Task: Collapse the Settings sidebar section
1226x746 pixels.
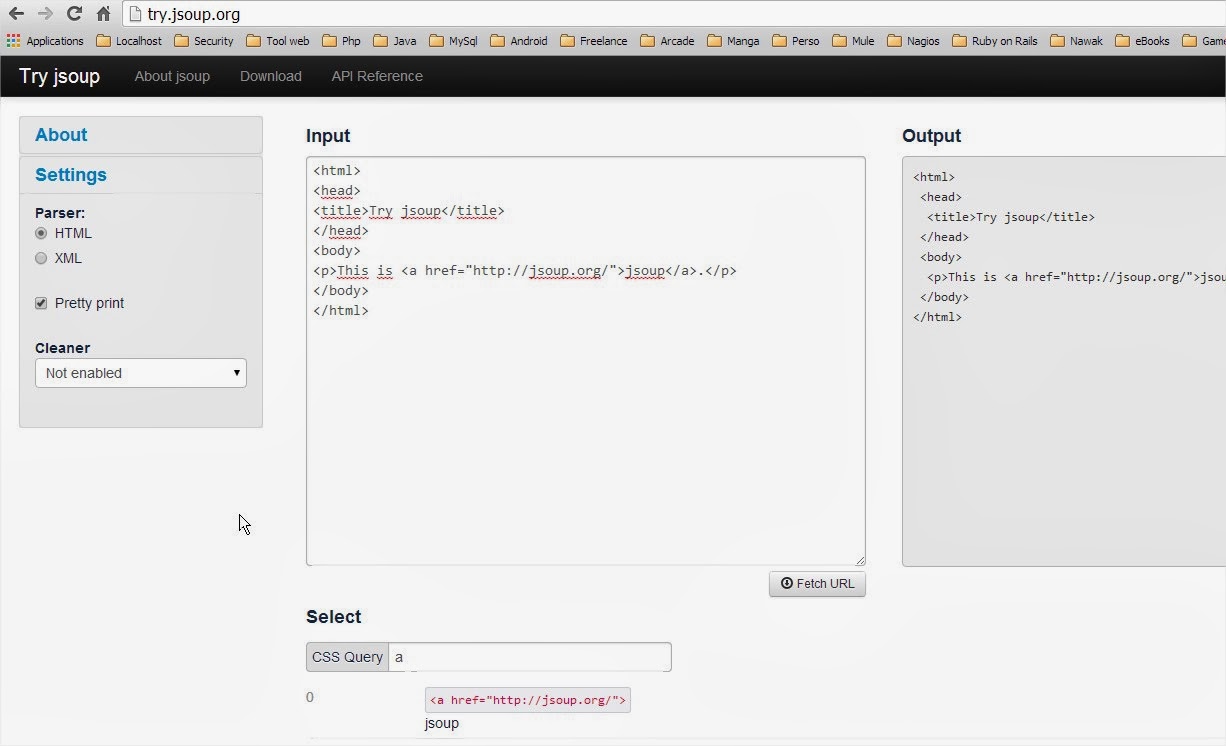Action: click(141, 175)
